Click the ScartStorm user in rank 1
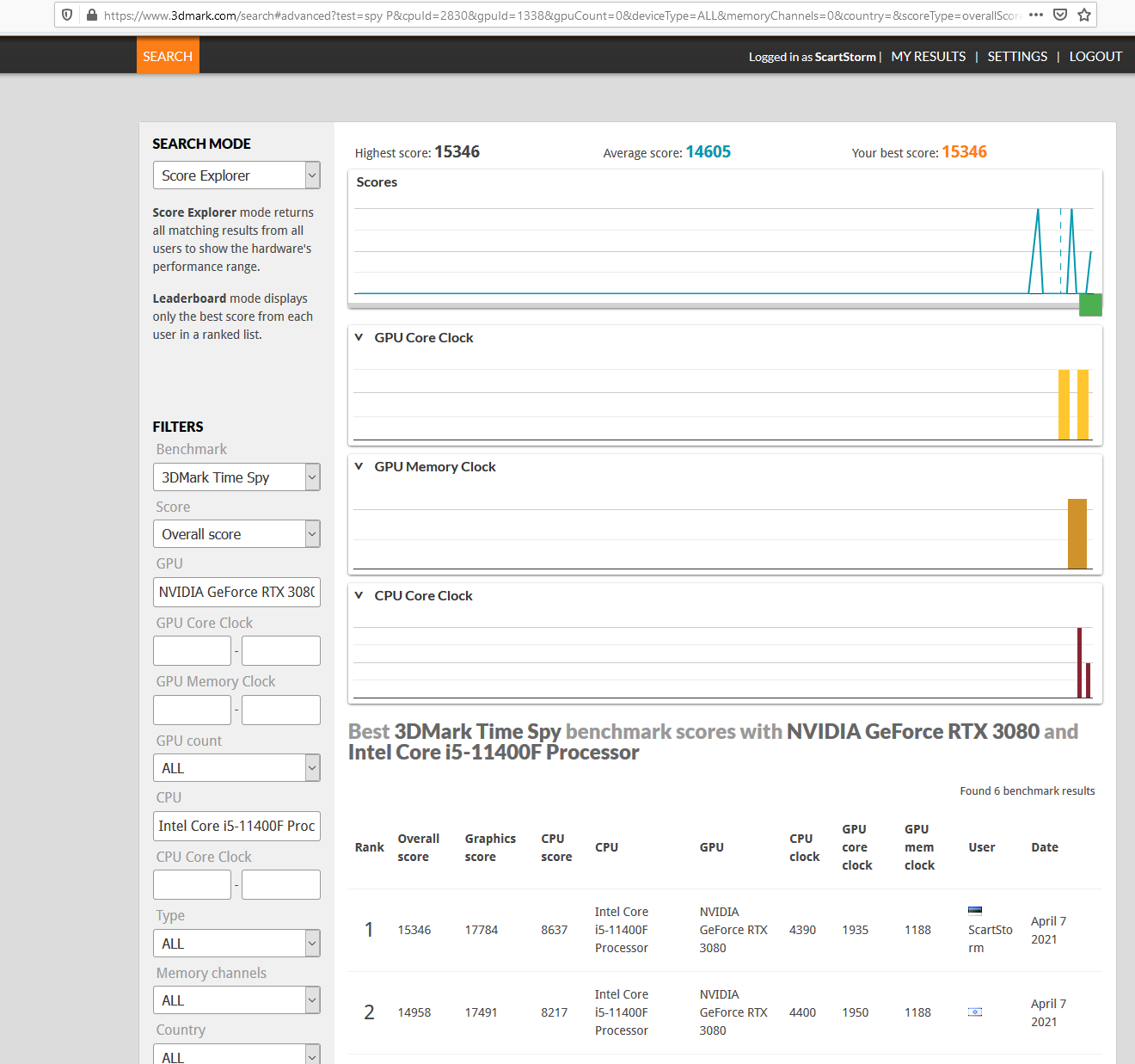The image size is (1135, 1064). point(991,938)
